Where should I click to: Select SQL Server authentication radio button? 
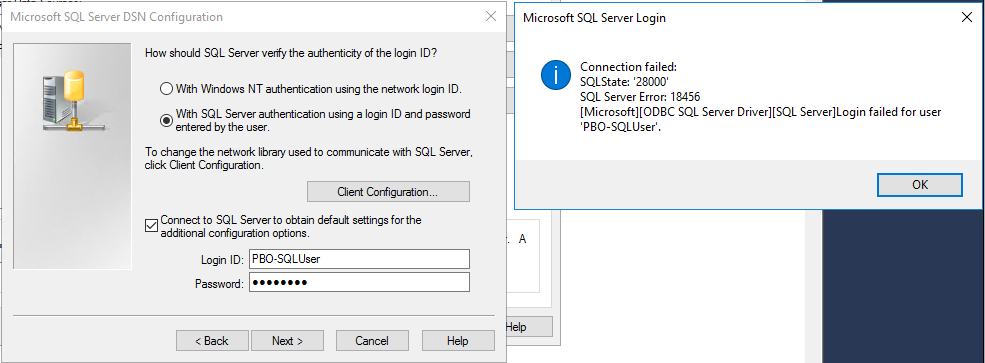point(166,121)
